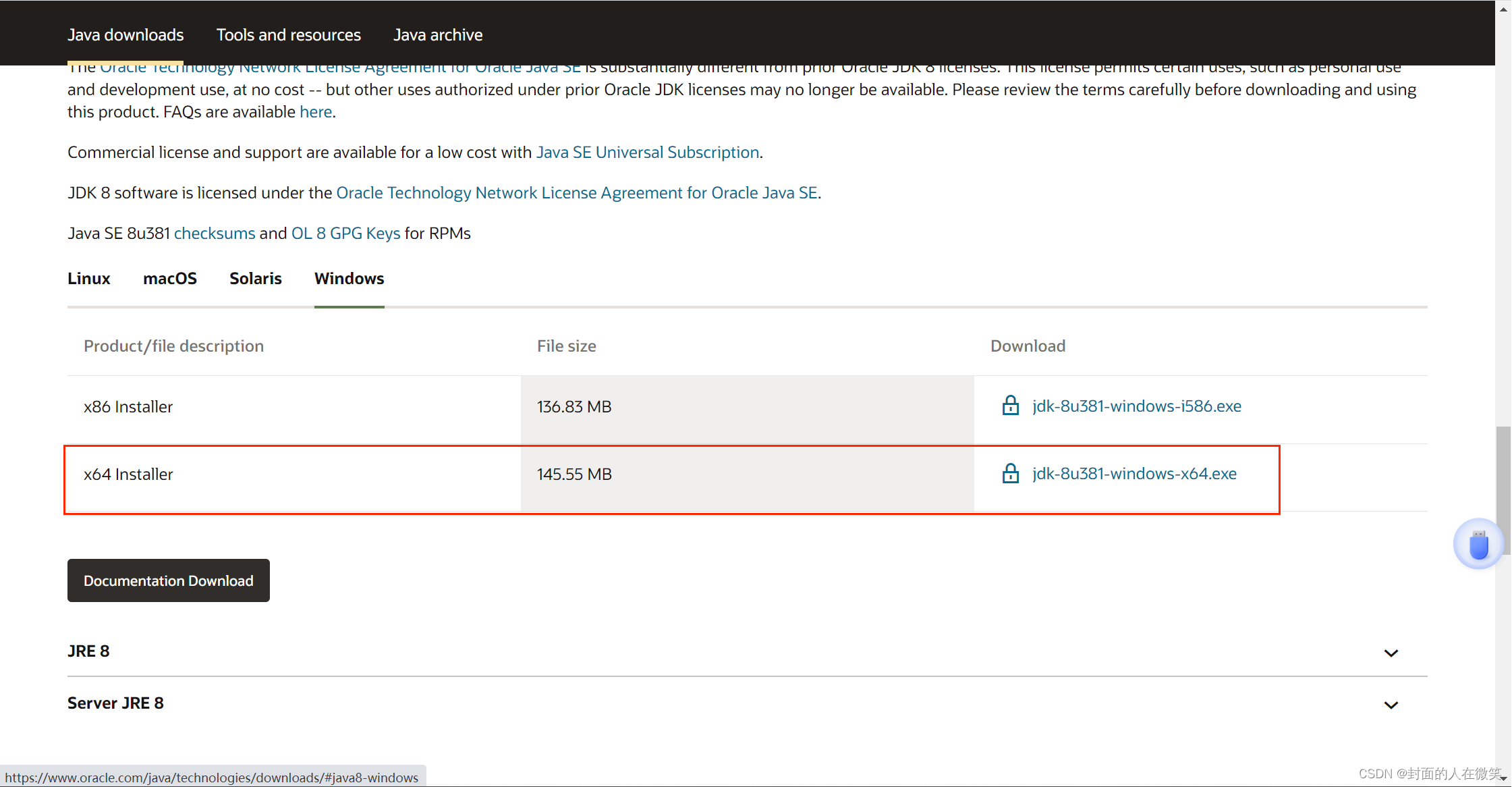Click the blue floating USB assistant icon

(1478, 544)
